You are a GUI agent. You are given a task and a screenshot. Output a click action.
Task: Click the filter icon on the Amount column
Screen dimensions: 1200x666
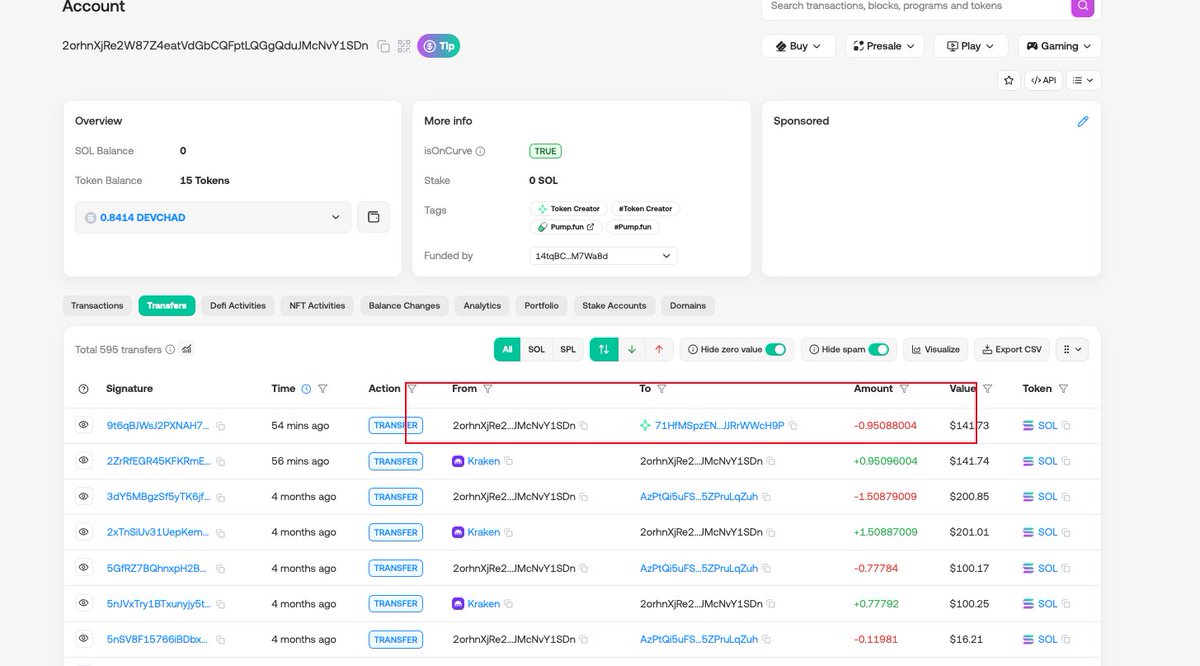click(904, 389)
